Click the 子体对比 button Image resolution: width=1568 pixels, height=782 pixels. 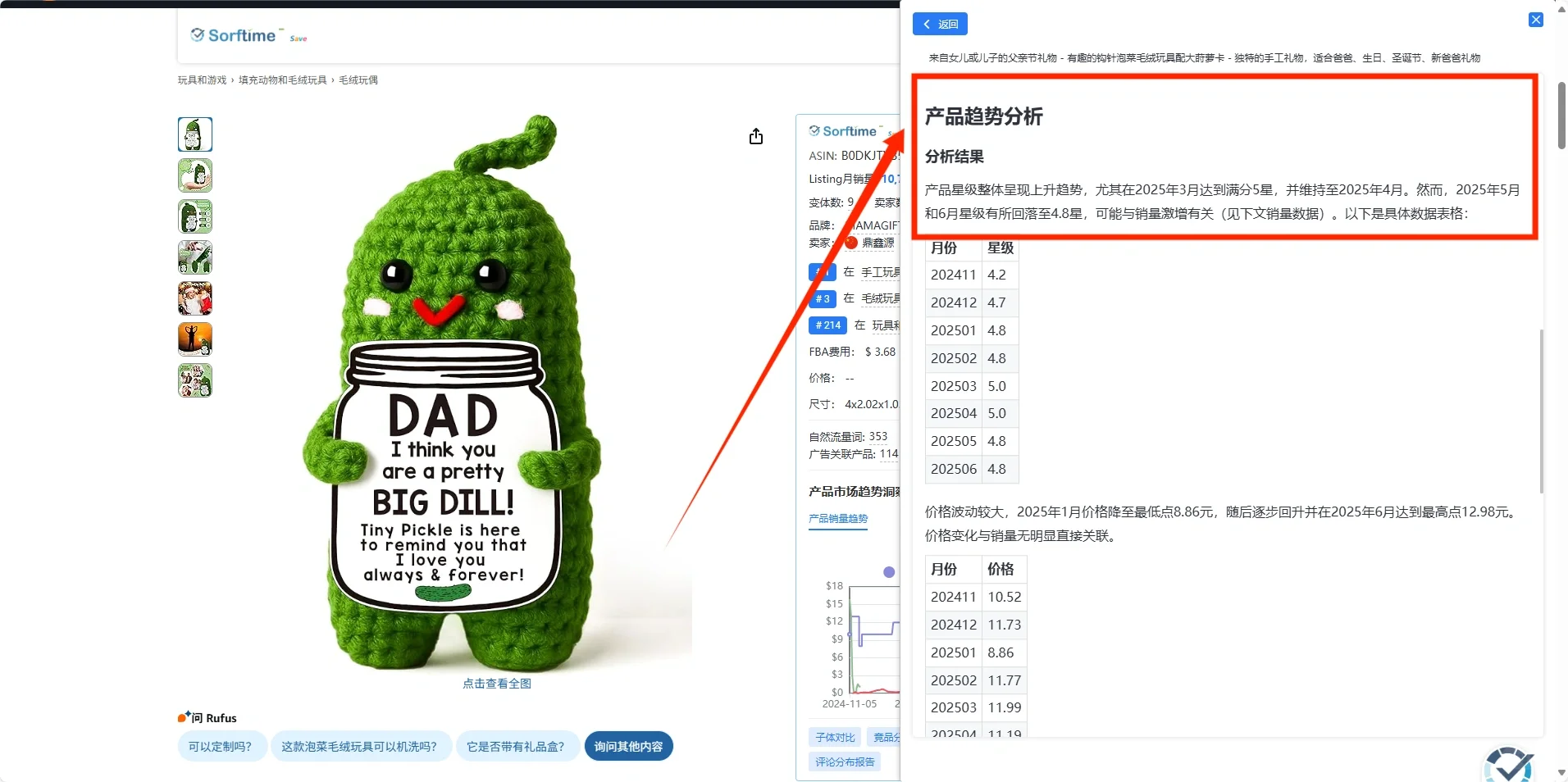pos(835,738)
